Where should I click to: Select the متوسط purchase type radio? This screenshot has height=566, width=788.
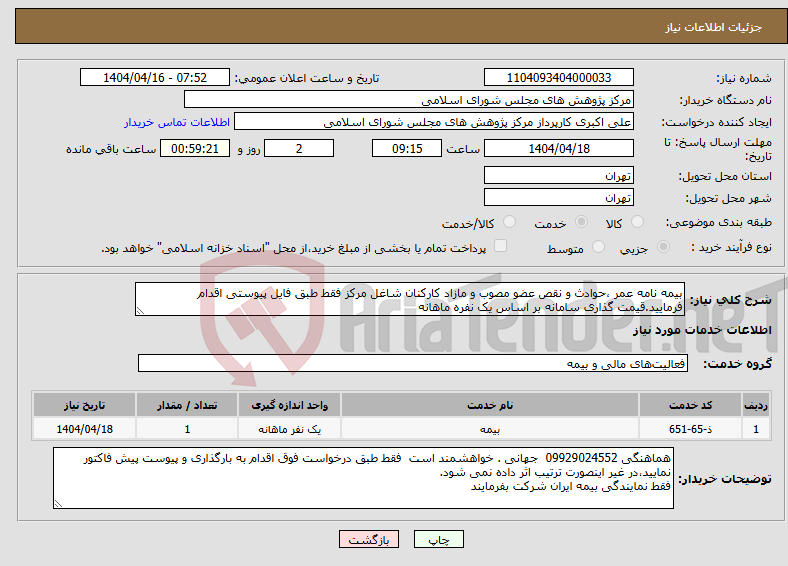[x=598, y=246]
